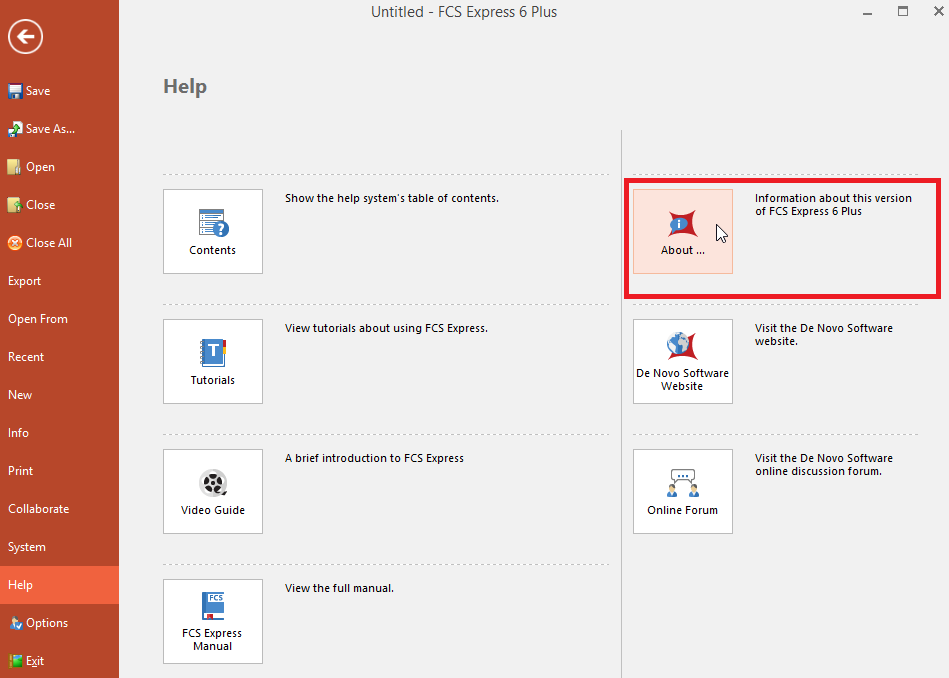Launch the Video Guide reel button
This screenshot has width=949, height=678.
tap(212, 492)
